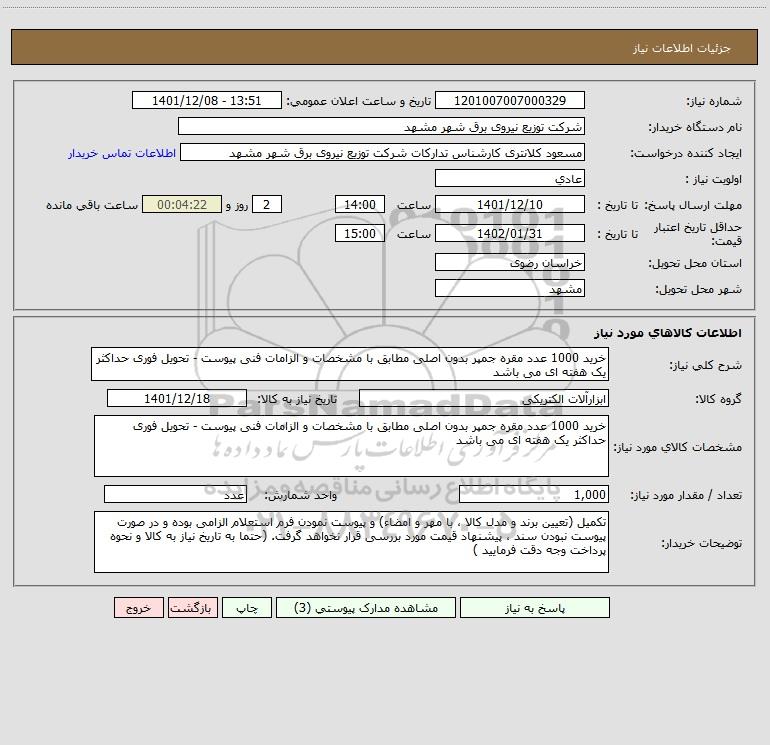Click the اولویت نیاز label

click(x=714, y=180)
